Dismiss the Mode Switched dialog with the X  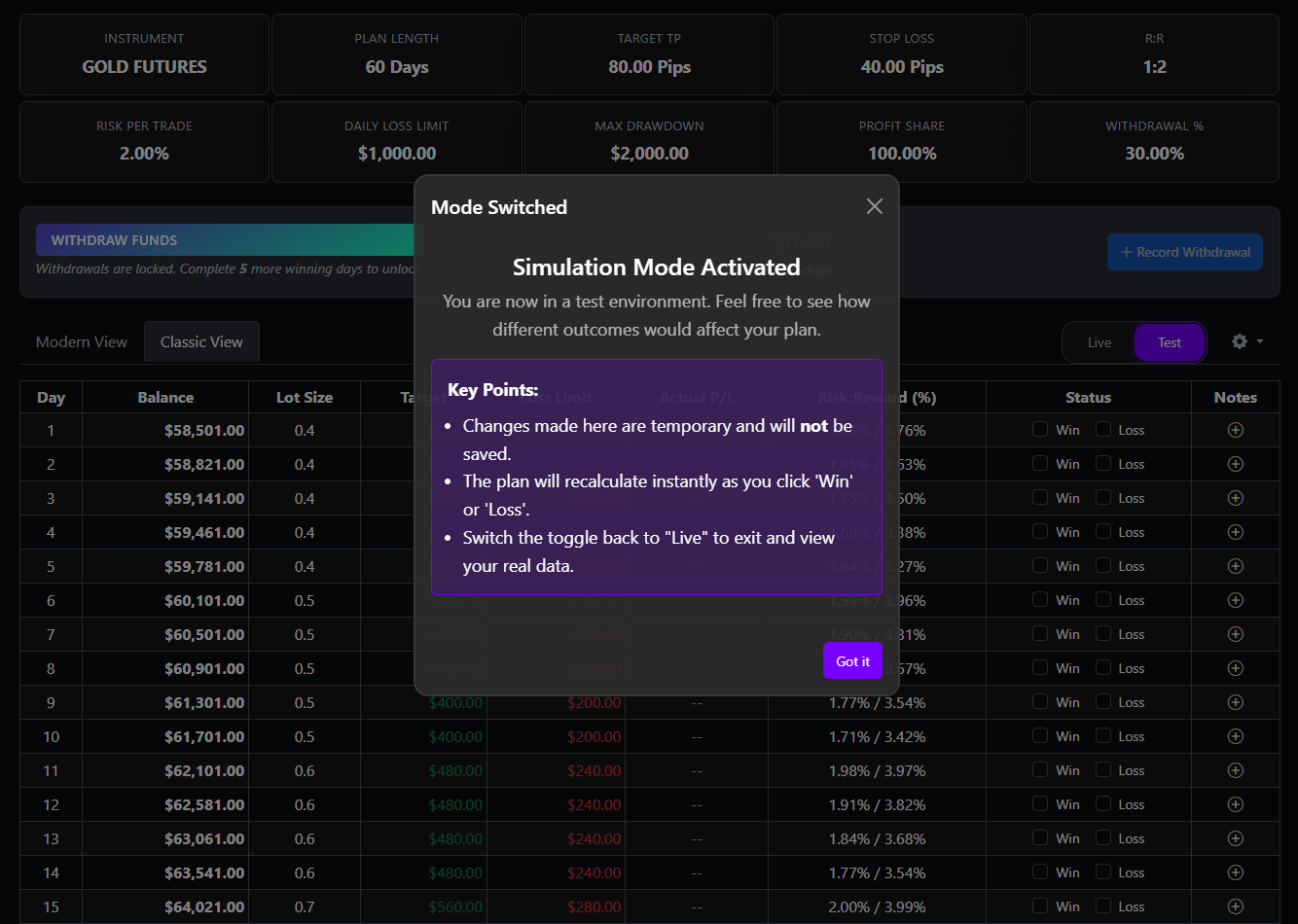coord(874,206)
